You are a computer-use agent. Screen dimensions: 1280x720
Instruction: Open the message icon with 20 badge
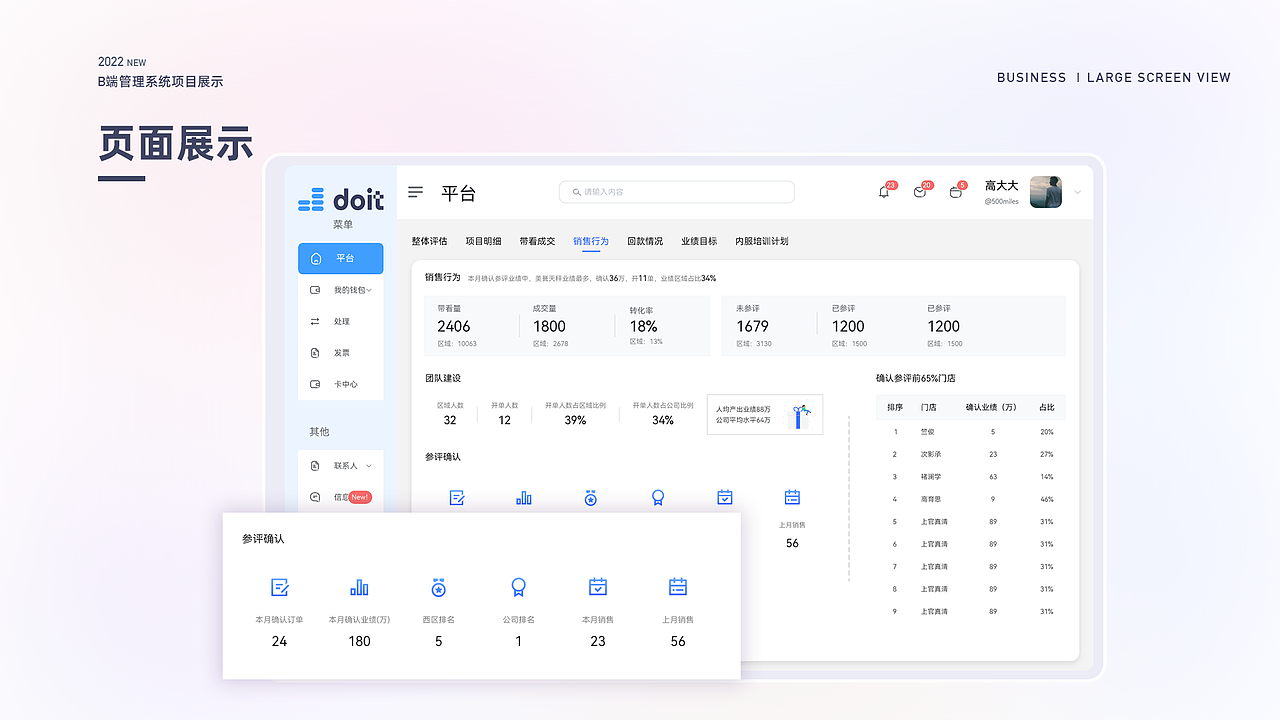[920, 192]
